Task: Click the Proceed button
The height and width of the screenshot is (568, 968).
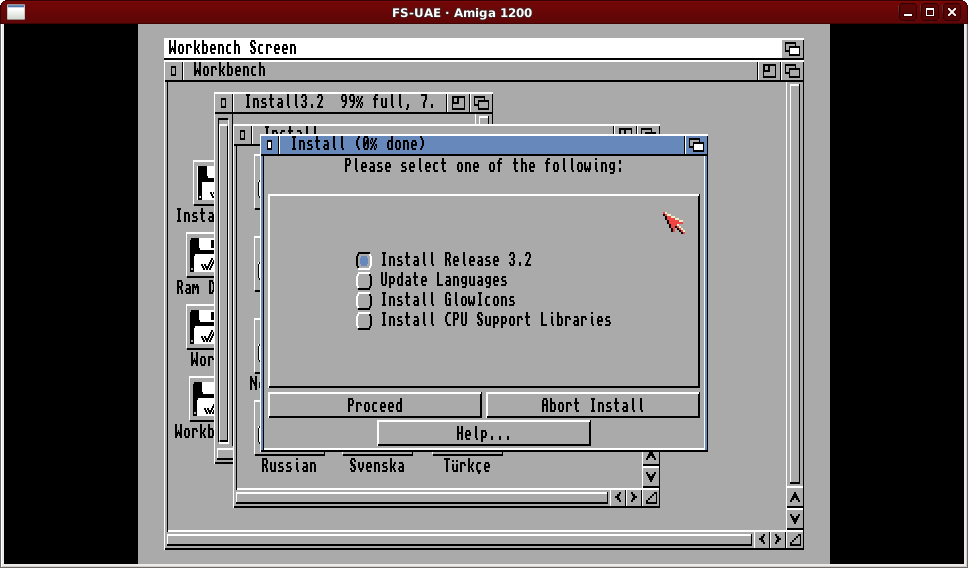Action: pyautogui.click(x=375, y=406)
